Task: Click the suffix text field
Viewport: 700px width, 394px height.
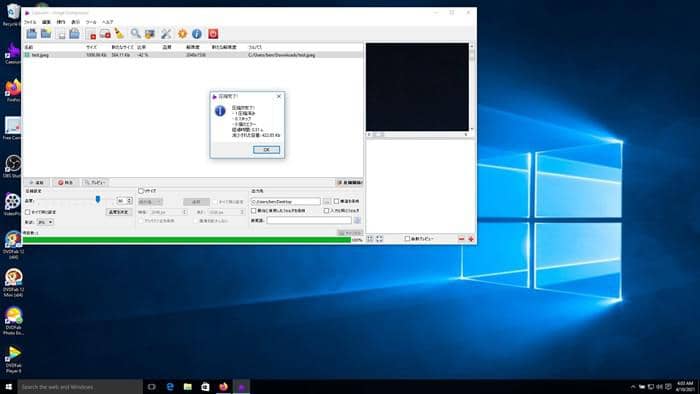Action: pos(309,220)
